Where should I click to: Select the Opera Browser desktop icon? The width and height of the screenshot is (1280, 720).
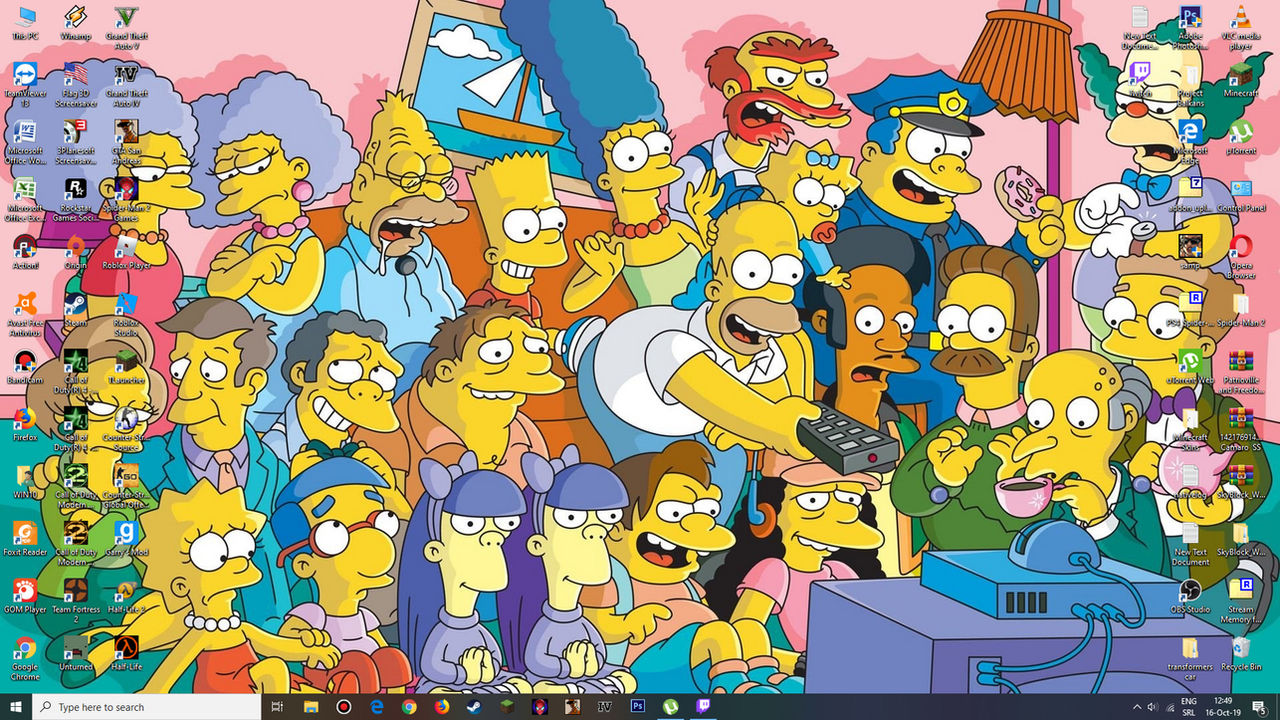pyautogui.click(x=1241, y=256)
